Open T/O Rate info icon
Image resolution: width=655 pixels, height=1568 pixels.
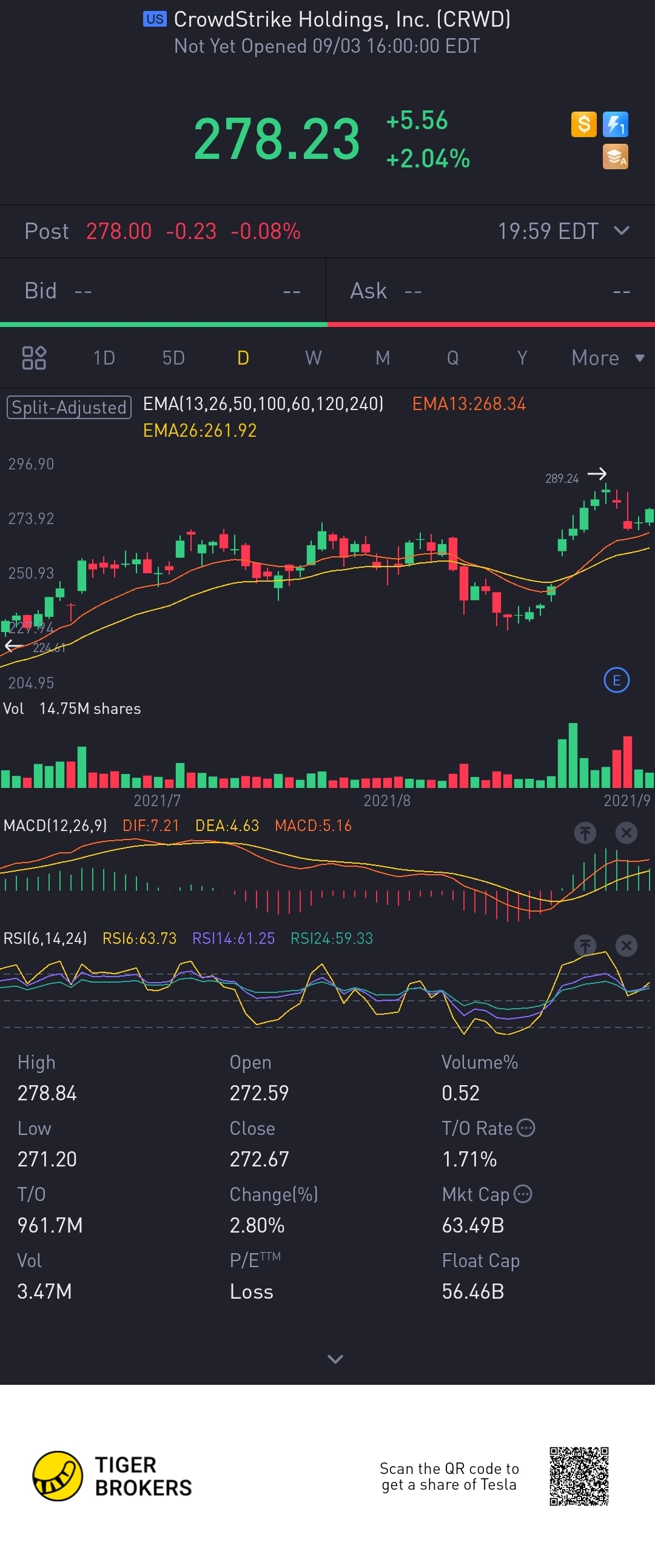tap(525, 1128)
